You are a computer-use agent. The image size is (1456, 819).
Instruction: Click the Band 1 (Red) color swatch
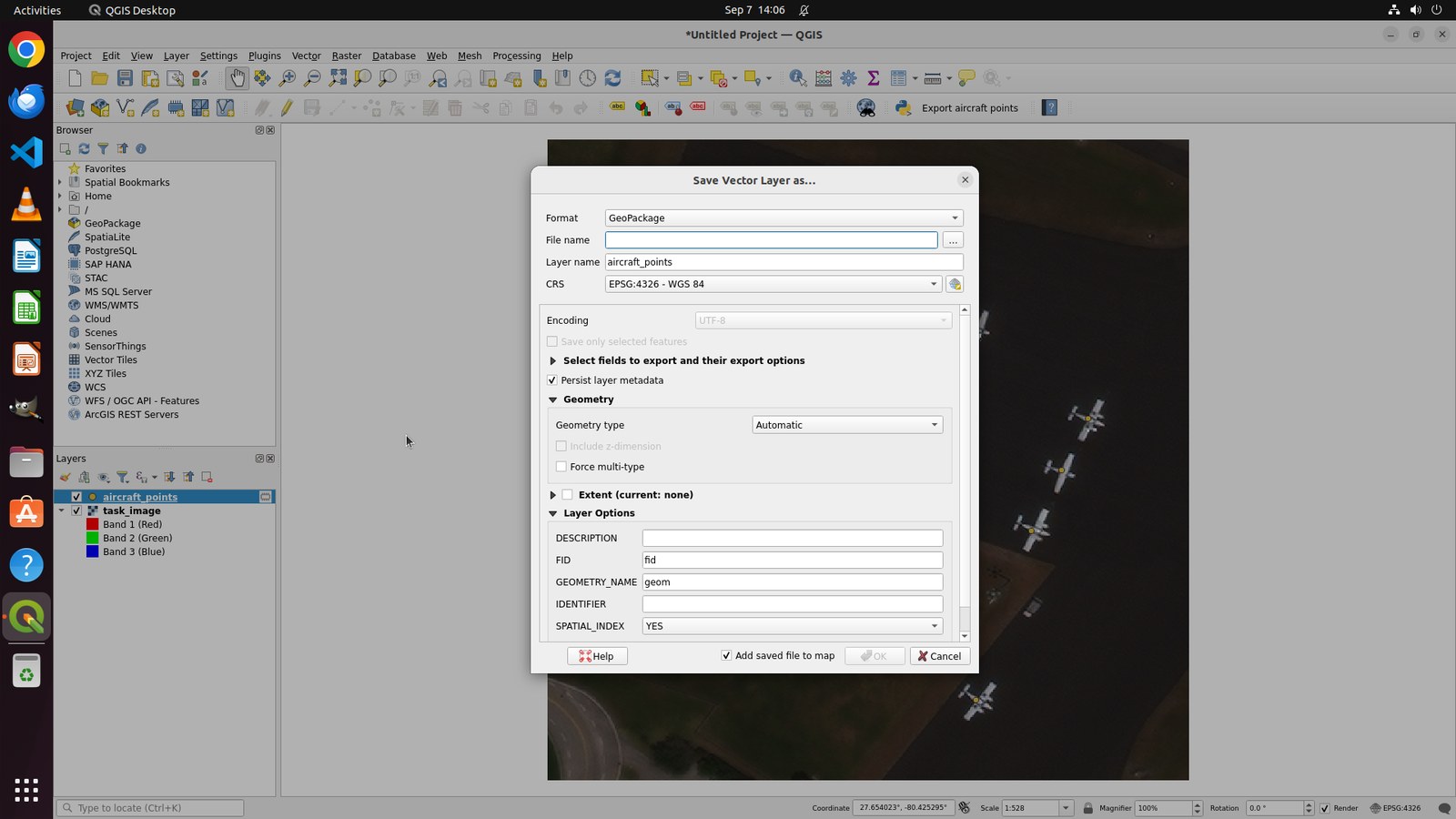[x=92, y=524]
